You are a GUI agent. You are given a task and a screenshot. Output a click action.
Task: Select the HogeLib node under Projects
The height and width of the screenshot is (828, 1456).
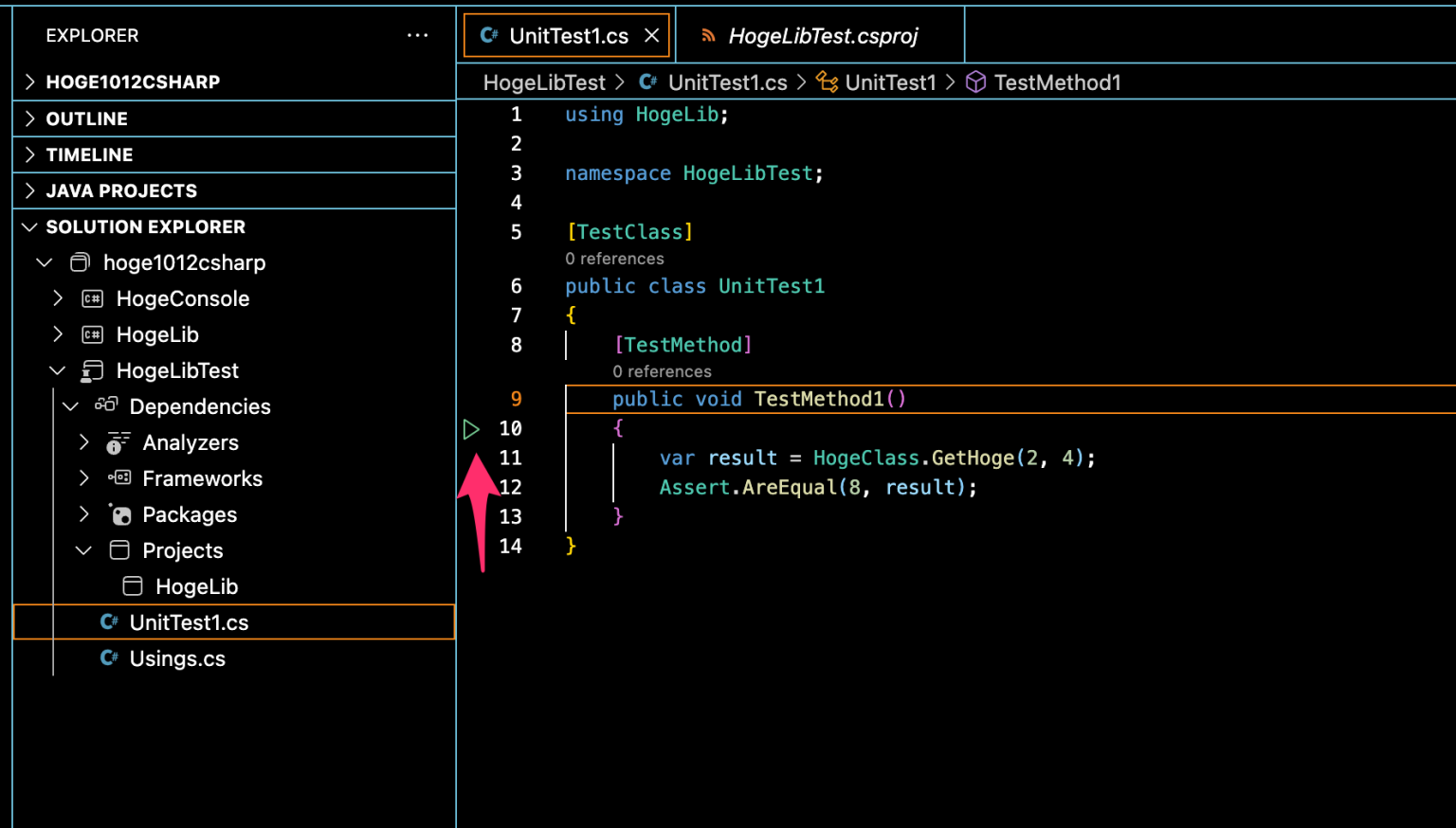[196, 586]
